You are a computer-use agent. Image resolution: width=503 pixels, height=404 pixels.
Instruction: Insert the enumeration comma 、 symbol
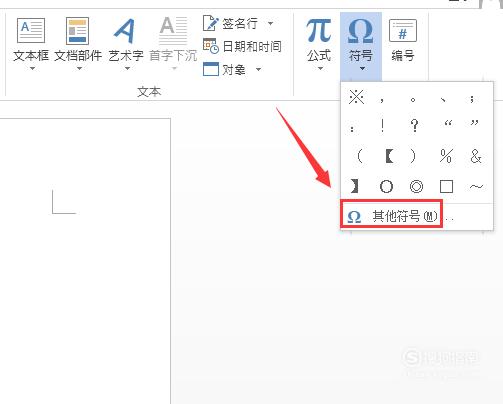pos(443,99)
